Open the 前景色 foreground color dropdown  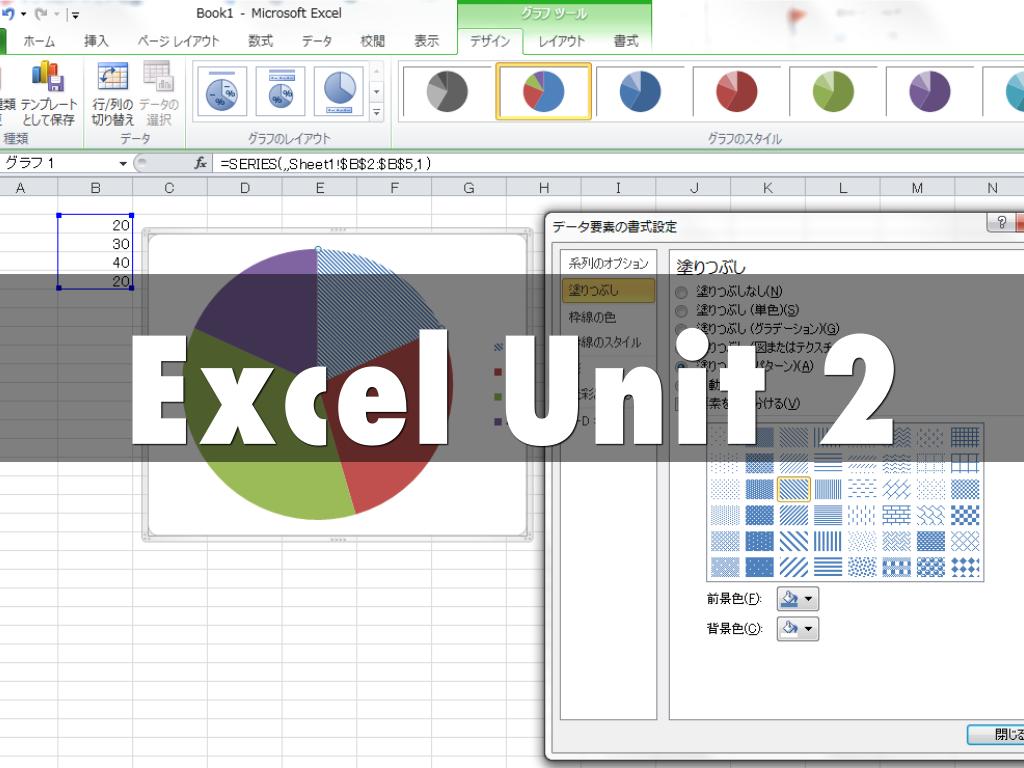[798, 599]
